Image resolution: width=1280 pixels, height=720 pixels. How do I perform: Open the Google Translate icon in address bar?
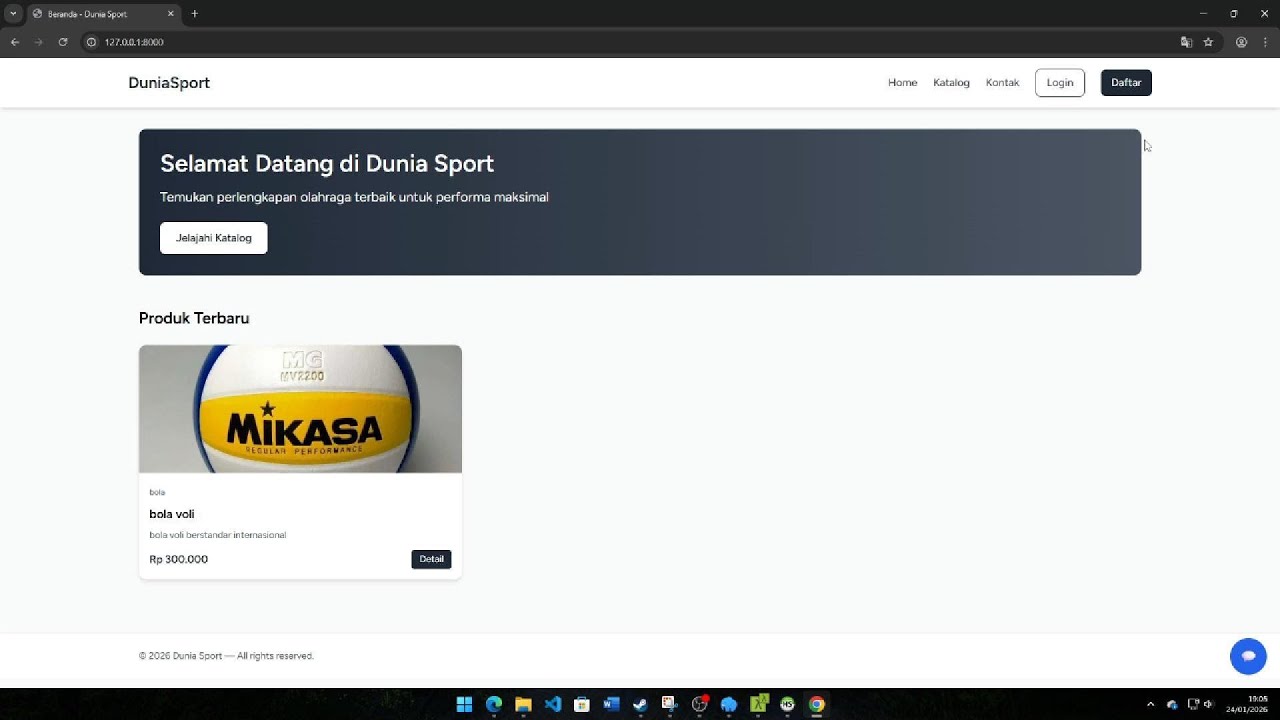point(1186,42)
